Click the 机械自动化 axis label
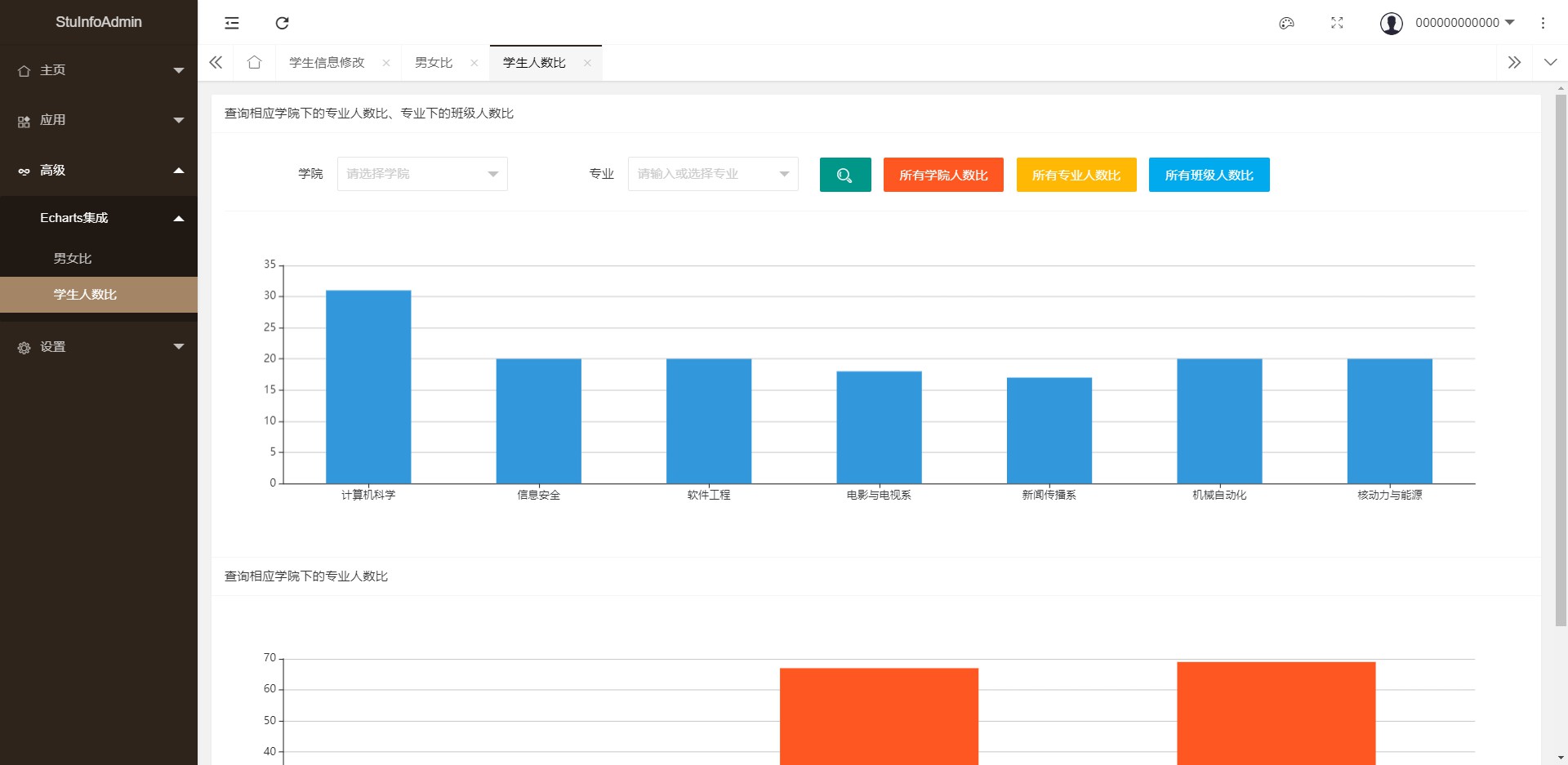The width and height of the screenshot is (1568, 765). 1219,495
